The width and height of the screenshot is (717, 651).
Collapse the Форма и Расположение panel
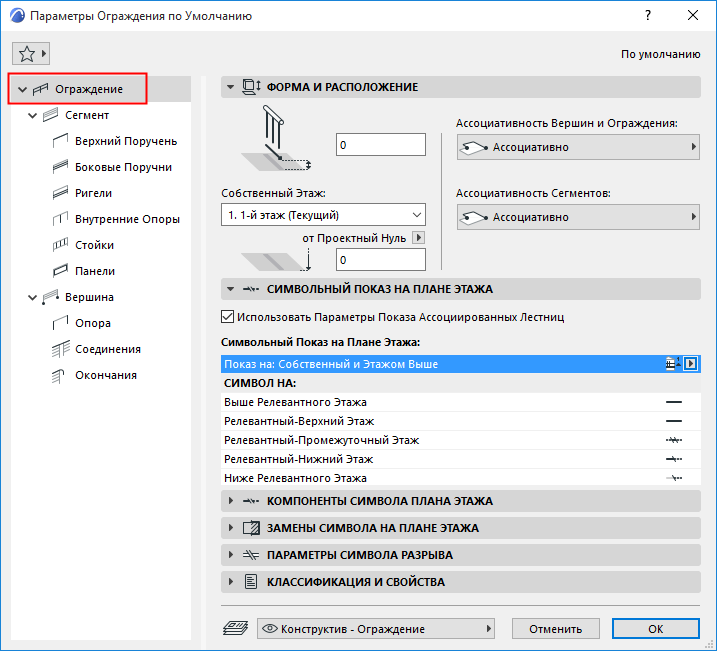pyautogui.click(x=230, y=87)
